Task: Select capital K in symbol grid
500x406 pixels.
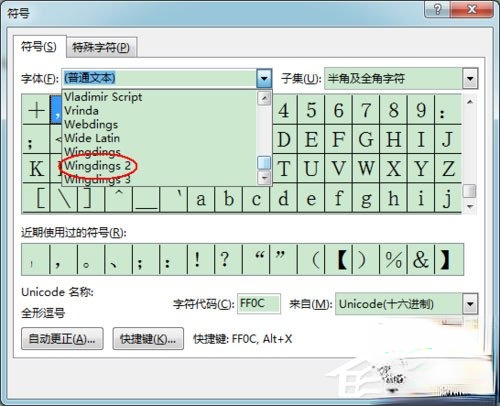Action: [36, 168]
